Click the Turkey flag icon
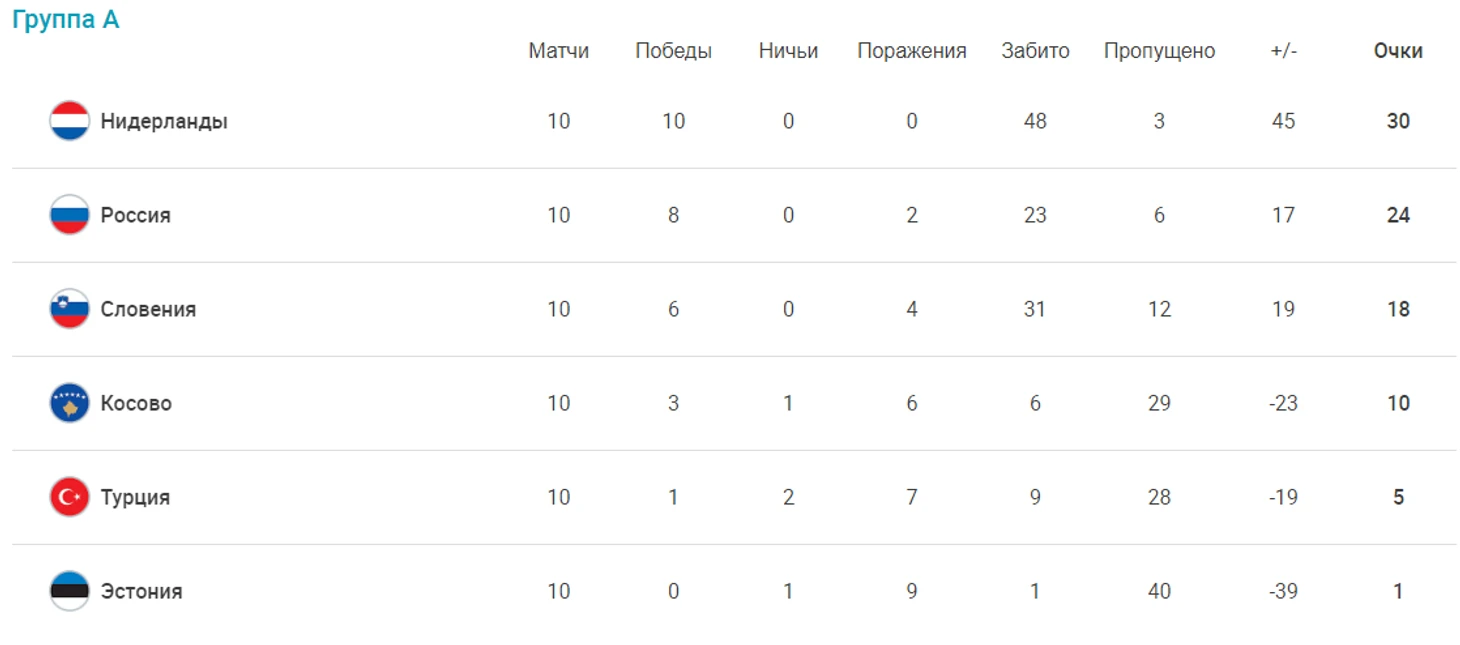 (70, 497)
